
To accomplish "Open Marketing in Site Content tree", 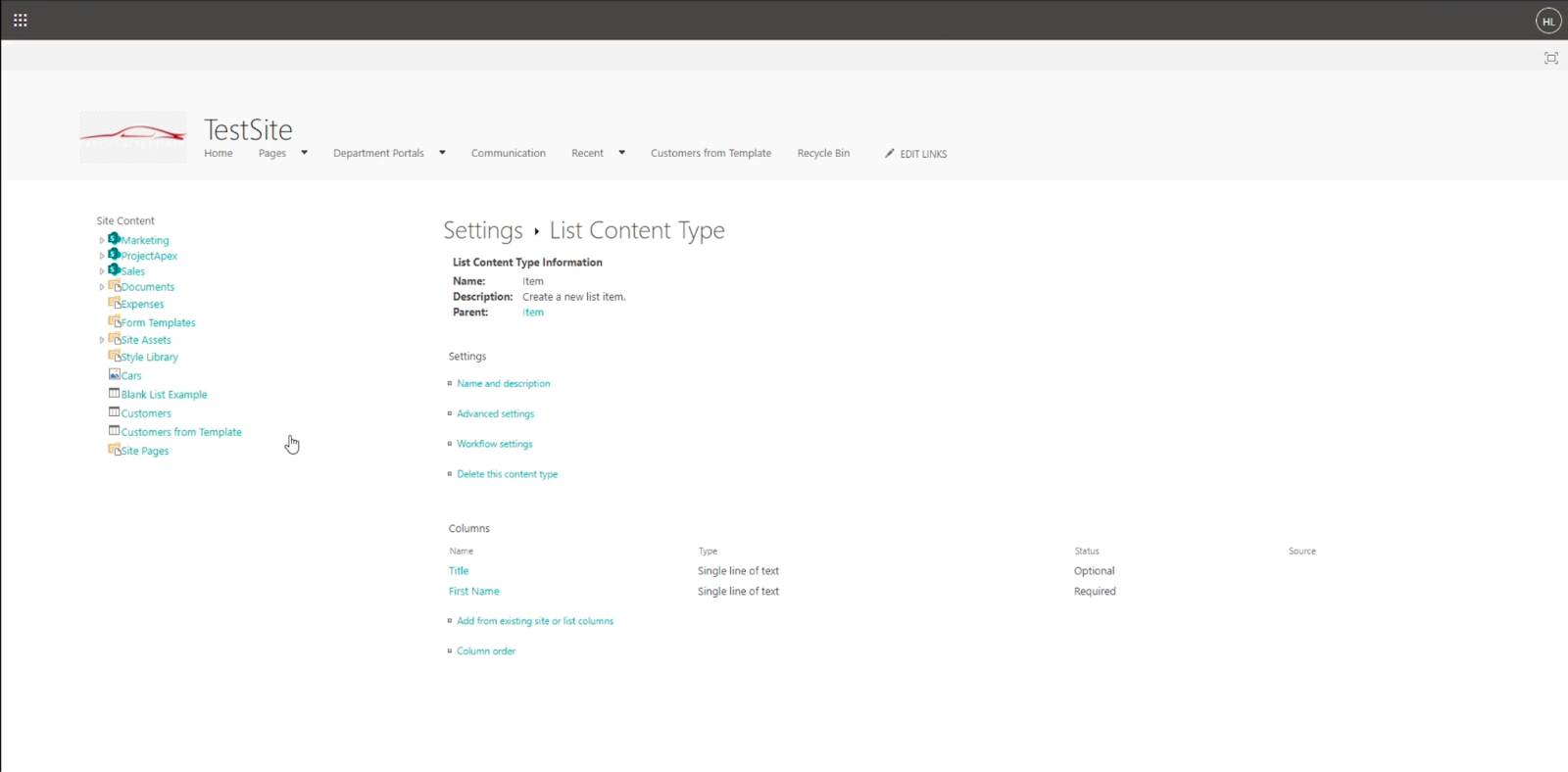I will click(145, 240).
